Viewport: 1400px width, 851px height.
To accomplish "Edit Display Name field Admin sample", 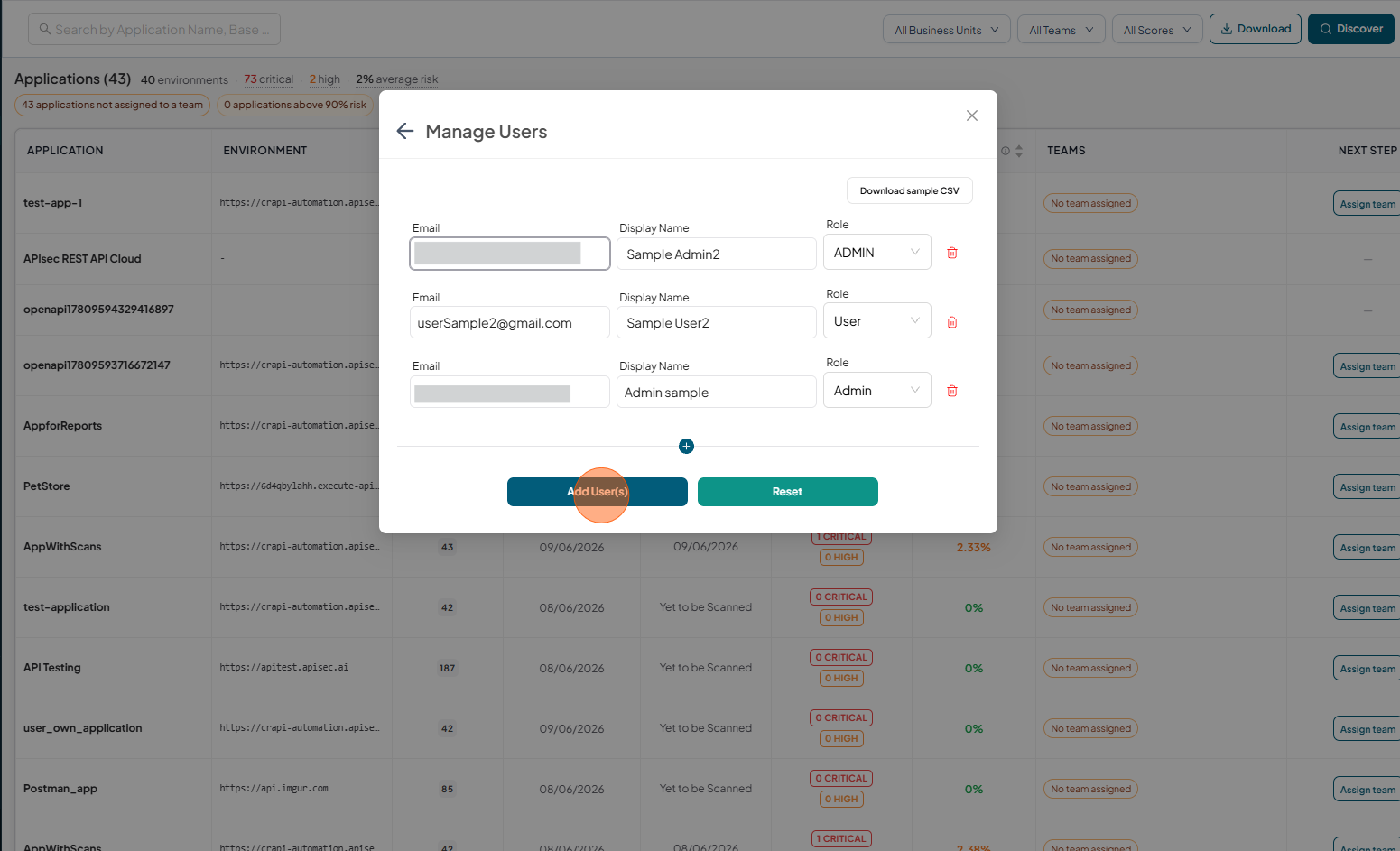I will point(717,393).
